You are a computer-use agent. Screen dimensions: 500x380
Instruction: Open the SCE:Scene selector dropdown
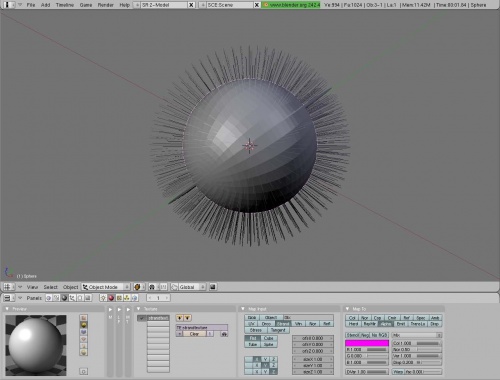(202, 5)
